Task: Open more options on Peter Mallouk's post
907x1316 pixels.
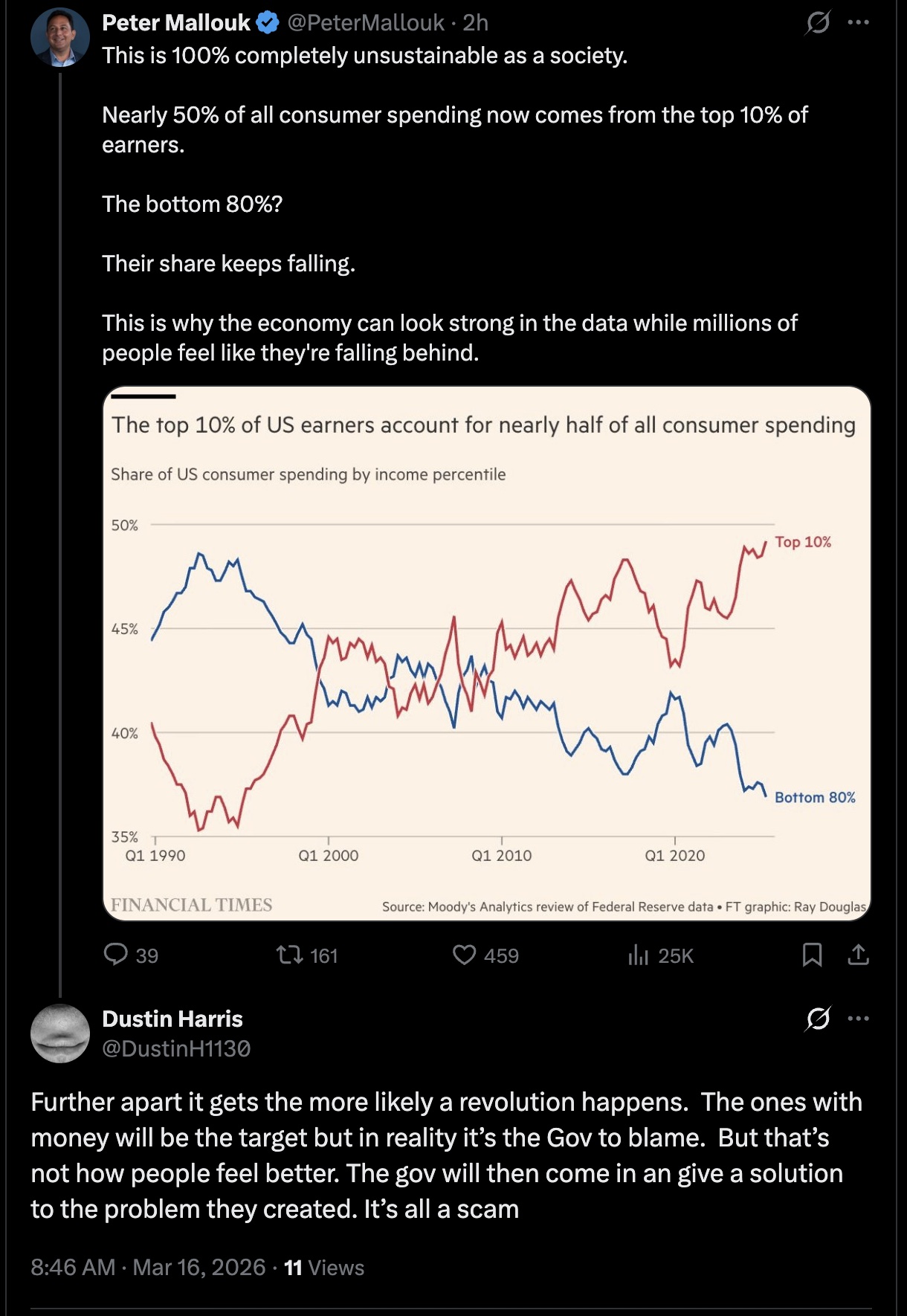Action: coord(859,22)
